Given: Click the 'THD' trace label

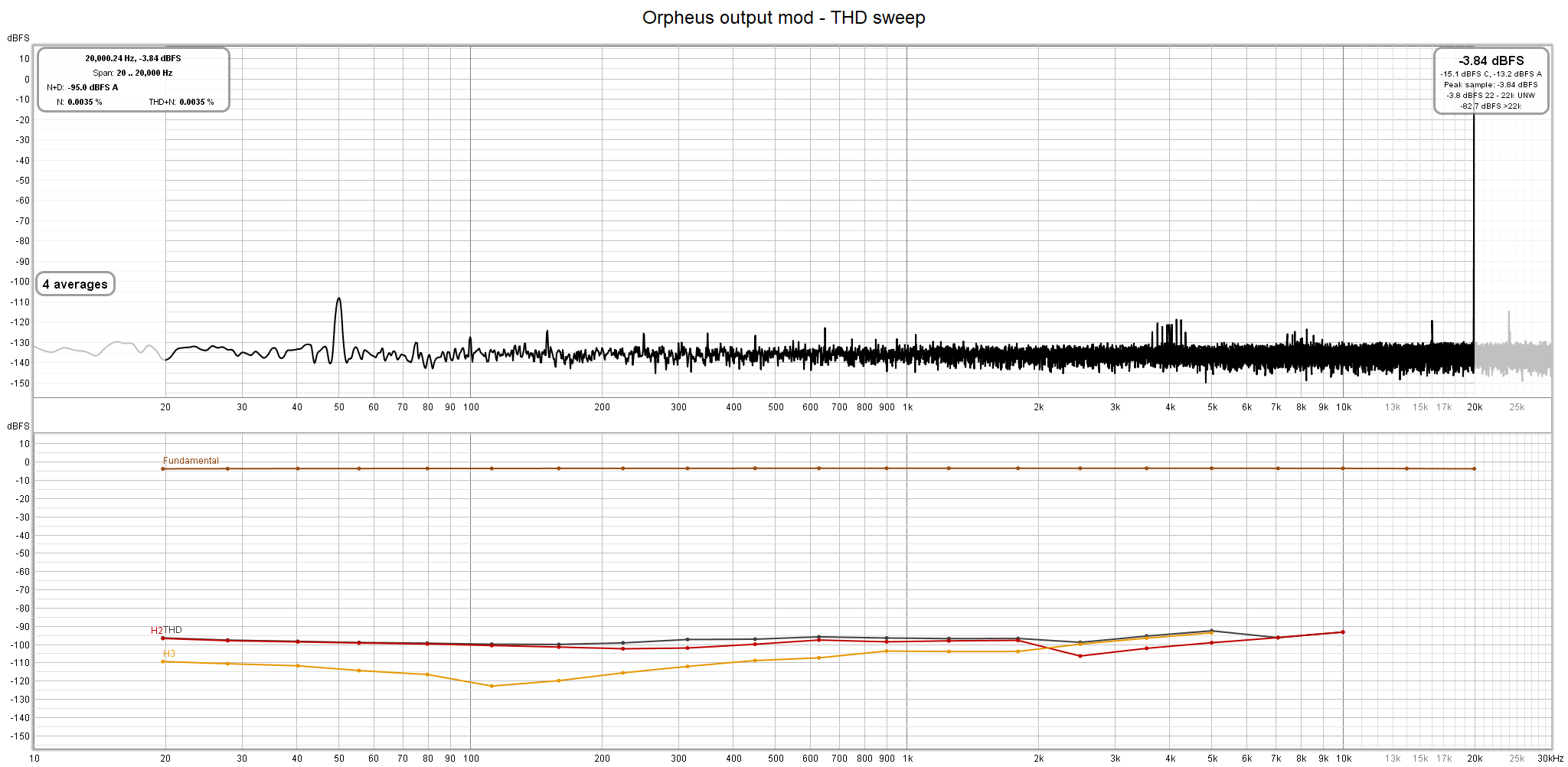Looking at the screenshot, I should [172, 630].
